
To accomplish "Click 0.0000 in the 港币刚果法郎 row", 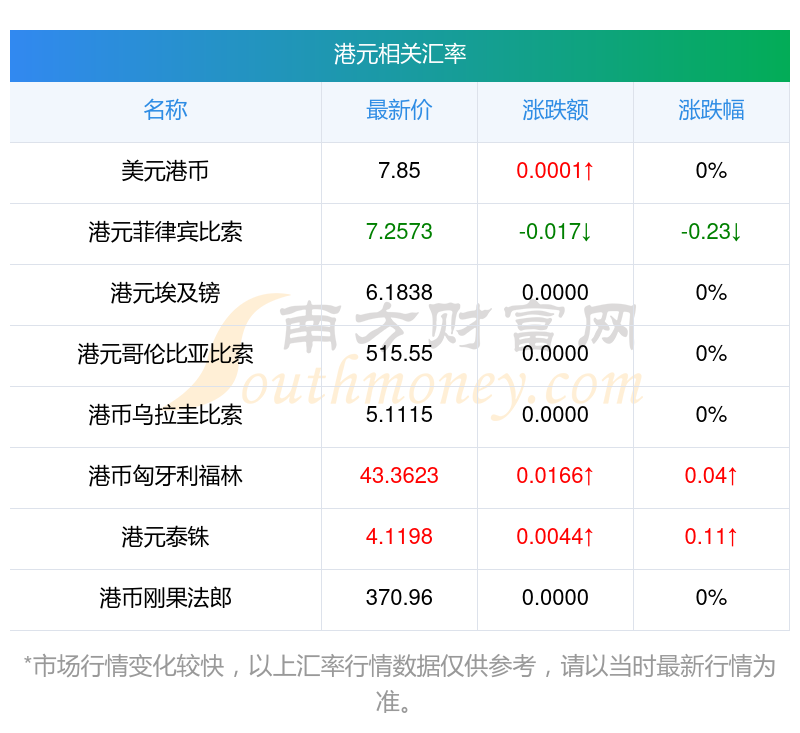I will [555, 598].
